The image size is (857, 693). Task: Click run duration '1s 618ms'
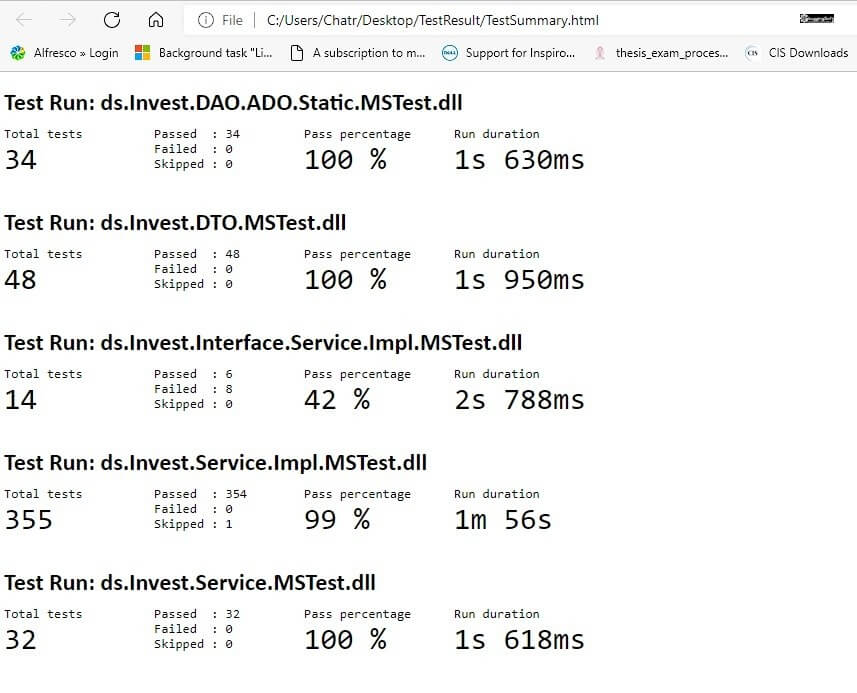[519, 639]
